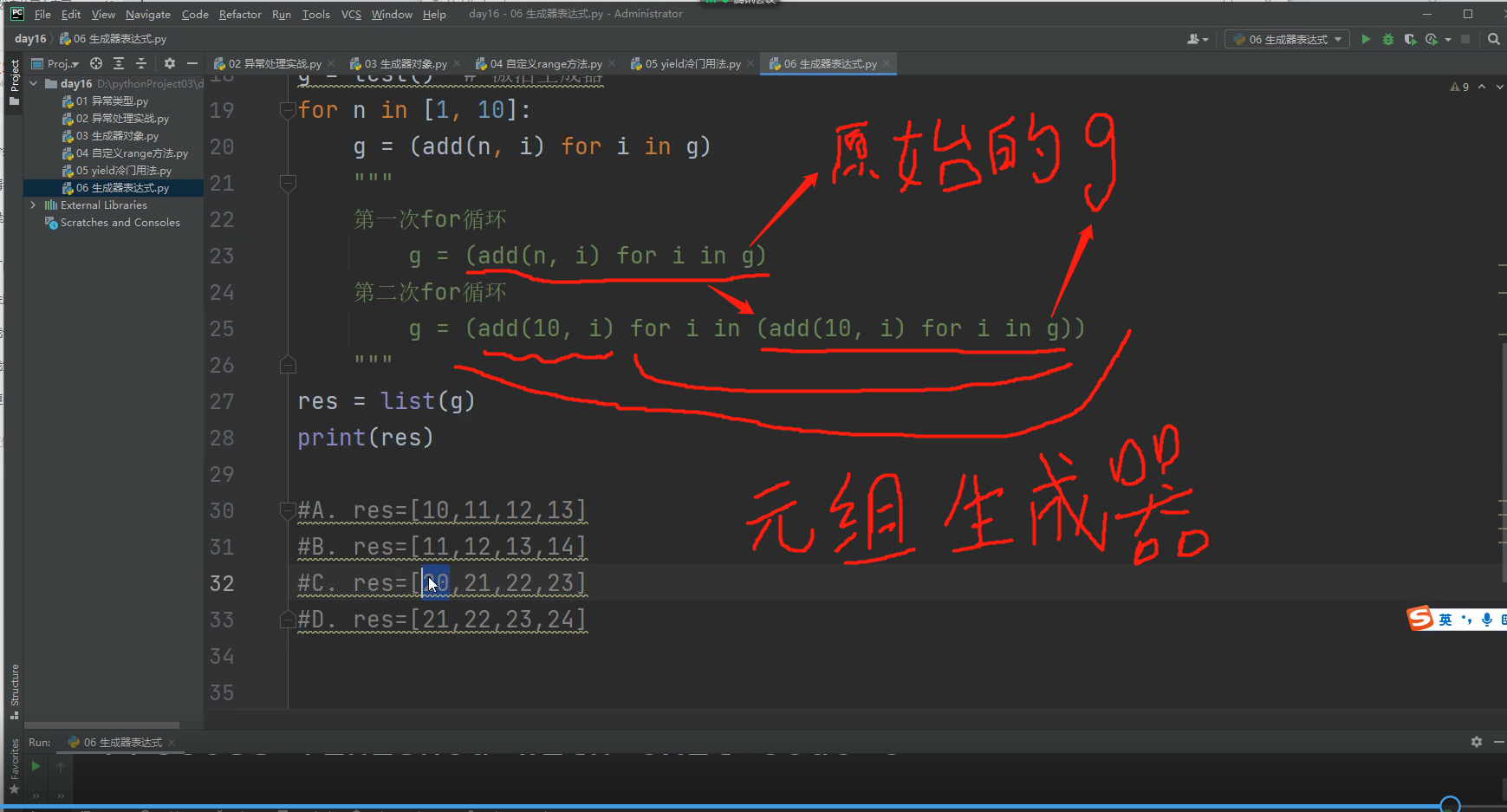Click the 9 warnings indicator
The width and height of the screenshot is (1507, 812).
1459,87
